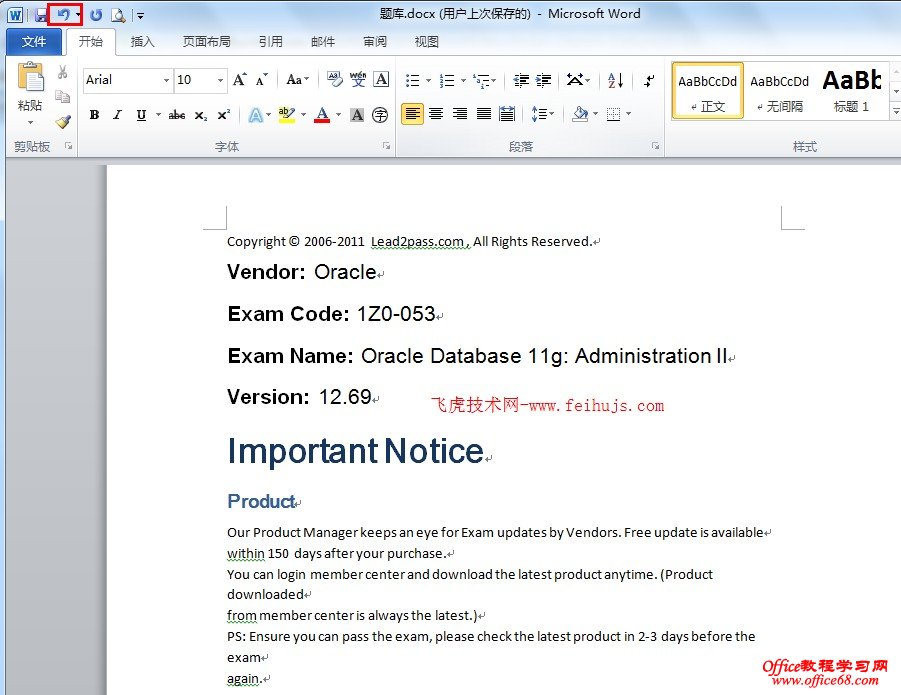Open the Change Case Aa menu
Viewport: 901px width, 695px height.
pos(297,80)
